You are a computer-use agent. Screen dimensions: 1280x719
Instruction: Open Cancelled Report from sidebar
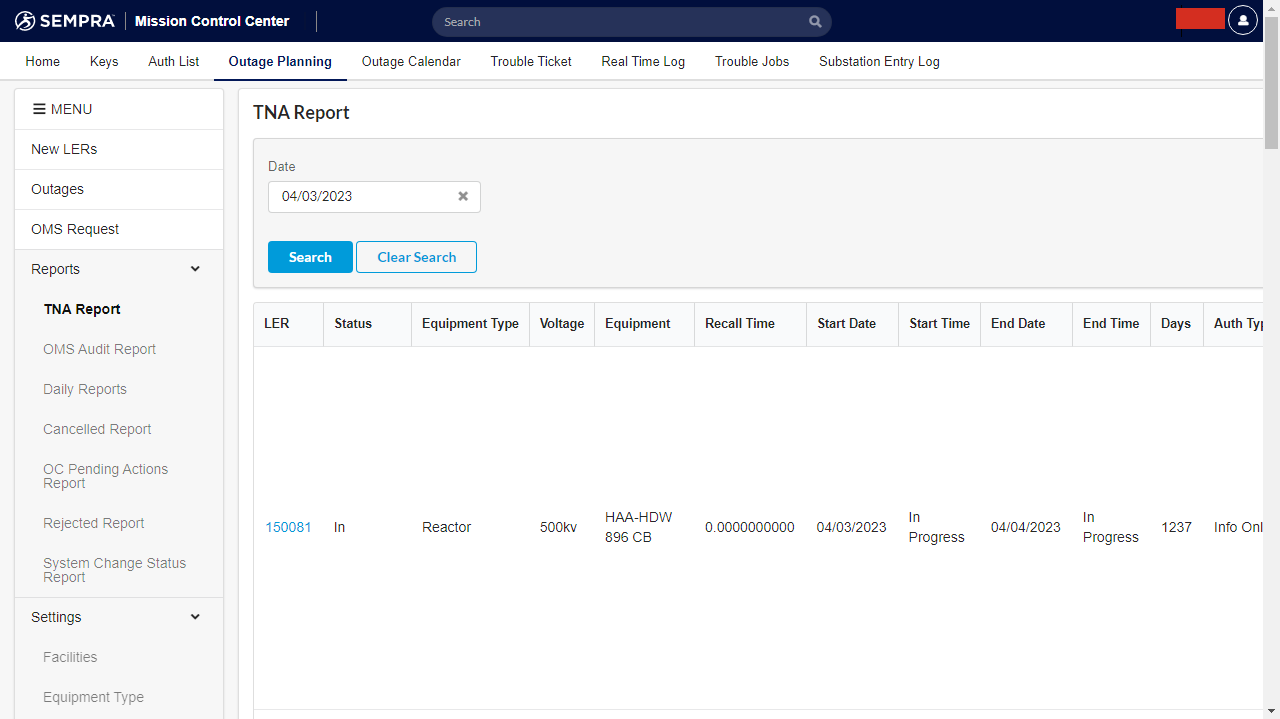(x=97, y=429)
